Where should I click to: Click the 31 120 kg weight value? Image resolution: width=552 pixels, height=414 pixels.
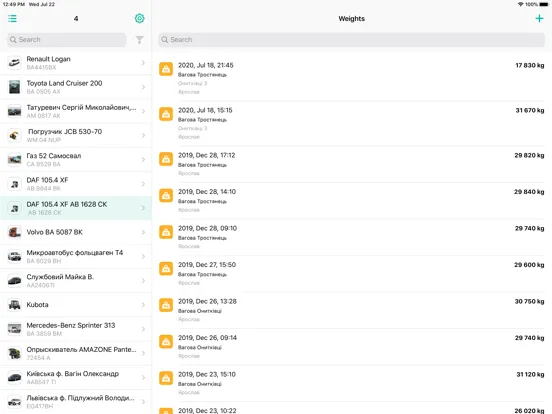click(530, 375)
